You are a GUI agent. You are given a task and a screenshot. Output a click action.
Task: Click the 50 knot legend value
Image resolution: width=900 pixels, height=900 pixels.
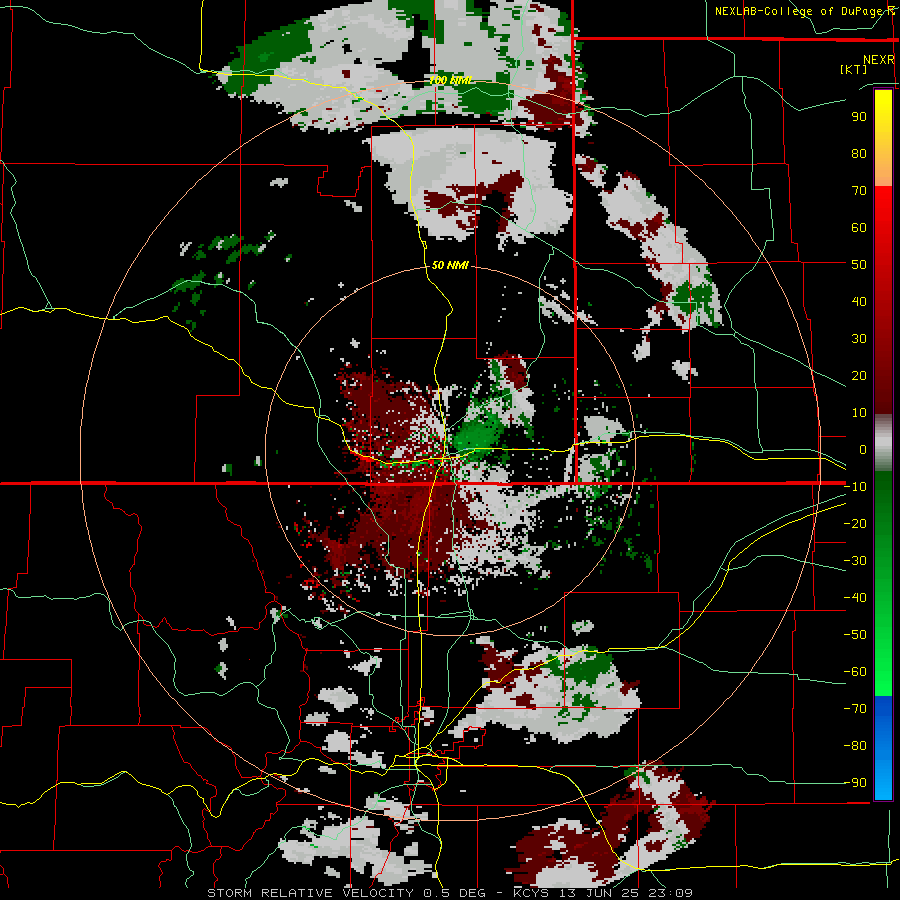coord(859,265)
